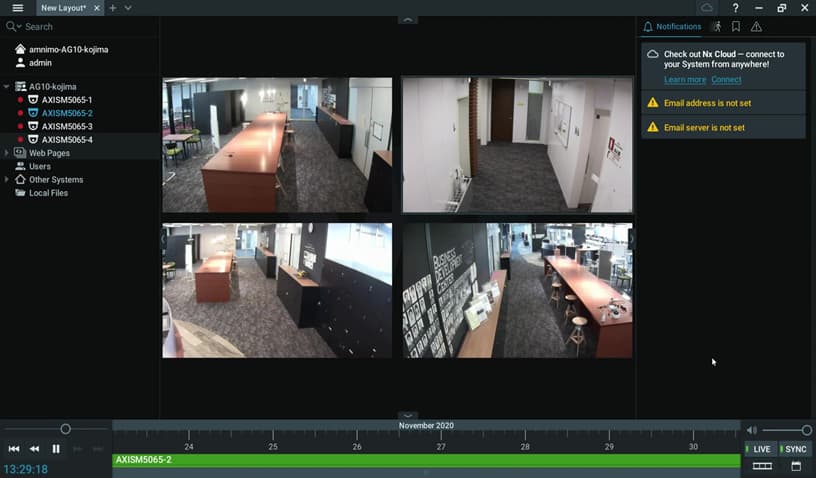This screenshot has width=816, height=478.
Task: Open the Events warning triangle tab
Action: (x=756, y=27)
